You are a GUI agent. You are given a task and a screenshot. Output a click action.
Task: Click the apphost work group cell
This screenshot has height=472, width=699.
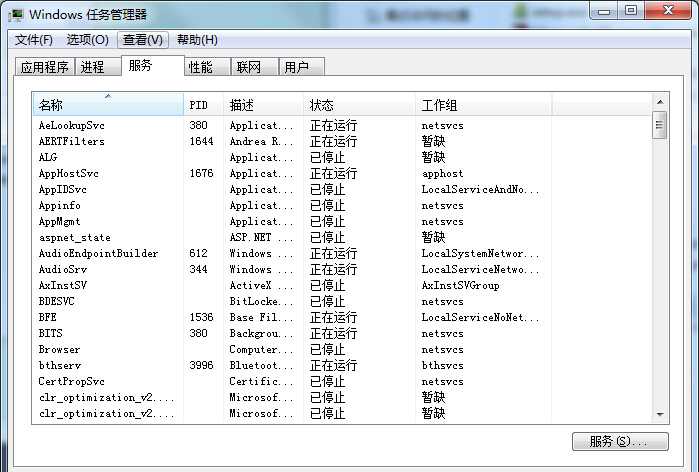[x=443, y=174]
